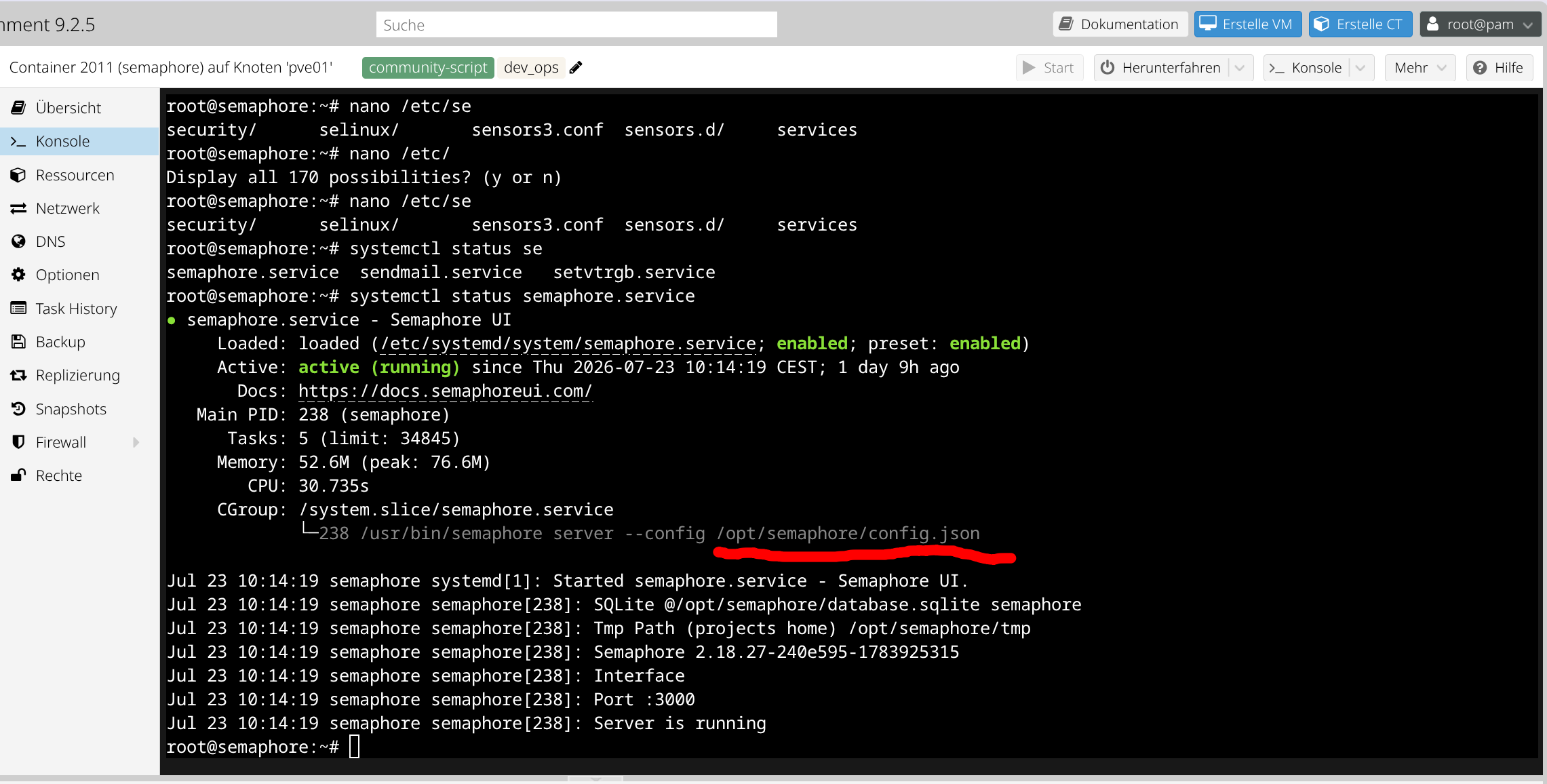Screen dimensions: 1547x784
Task: Switch to the Ressourcen tab
Action: coord(79,175)
